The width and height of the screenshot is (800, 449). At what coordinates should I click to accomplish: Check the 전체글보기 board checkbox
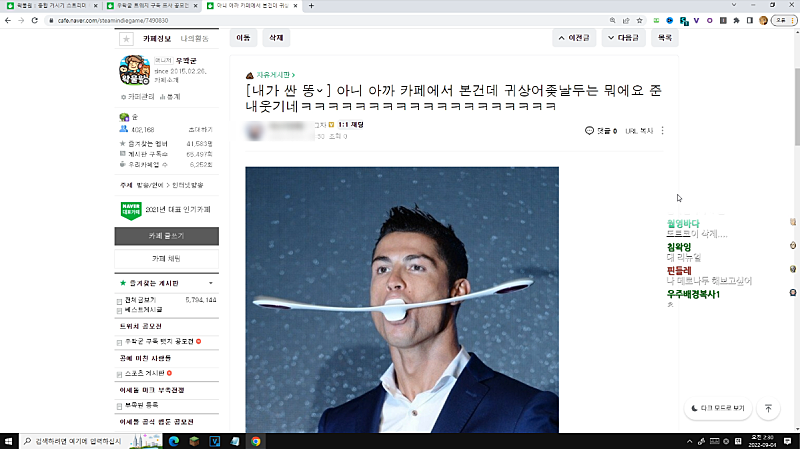click(x=119, y=301)
